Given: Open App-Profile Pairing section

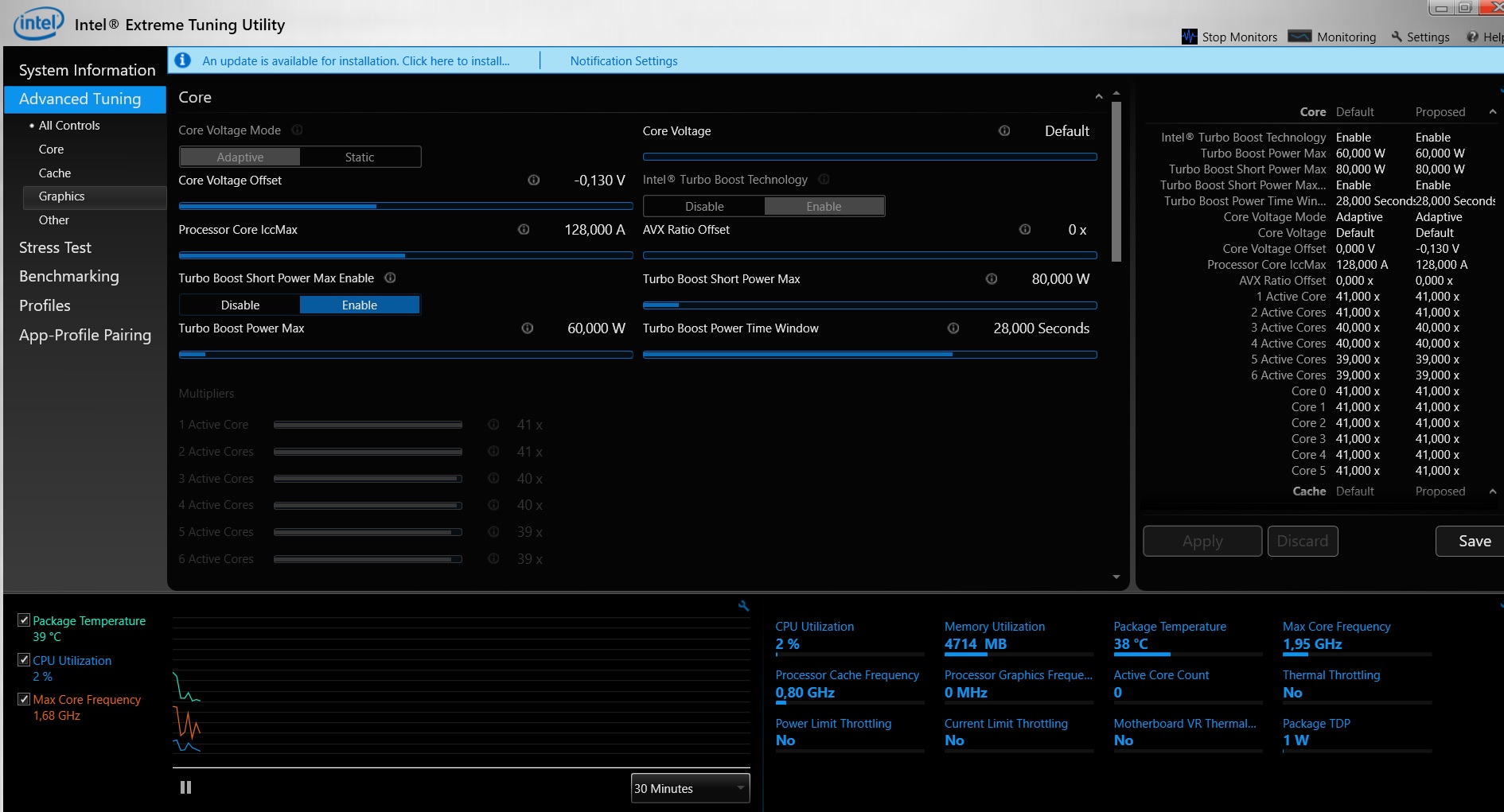Looking at the screenshot, I should tap(85, 335).
